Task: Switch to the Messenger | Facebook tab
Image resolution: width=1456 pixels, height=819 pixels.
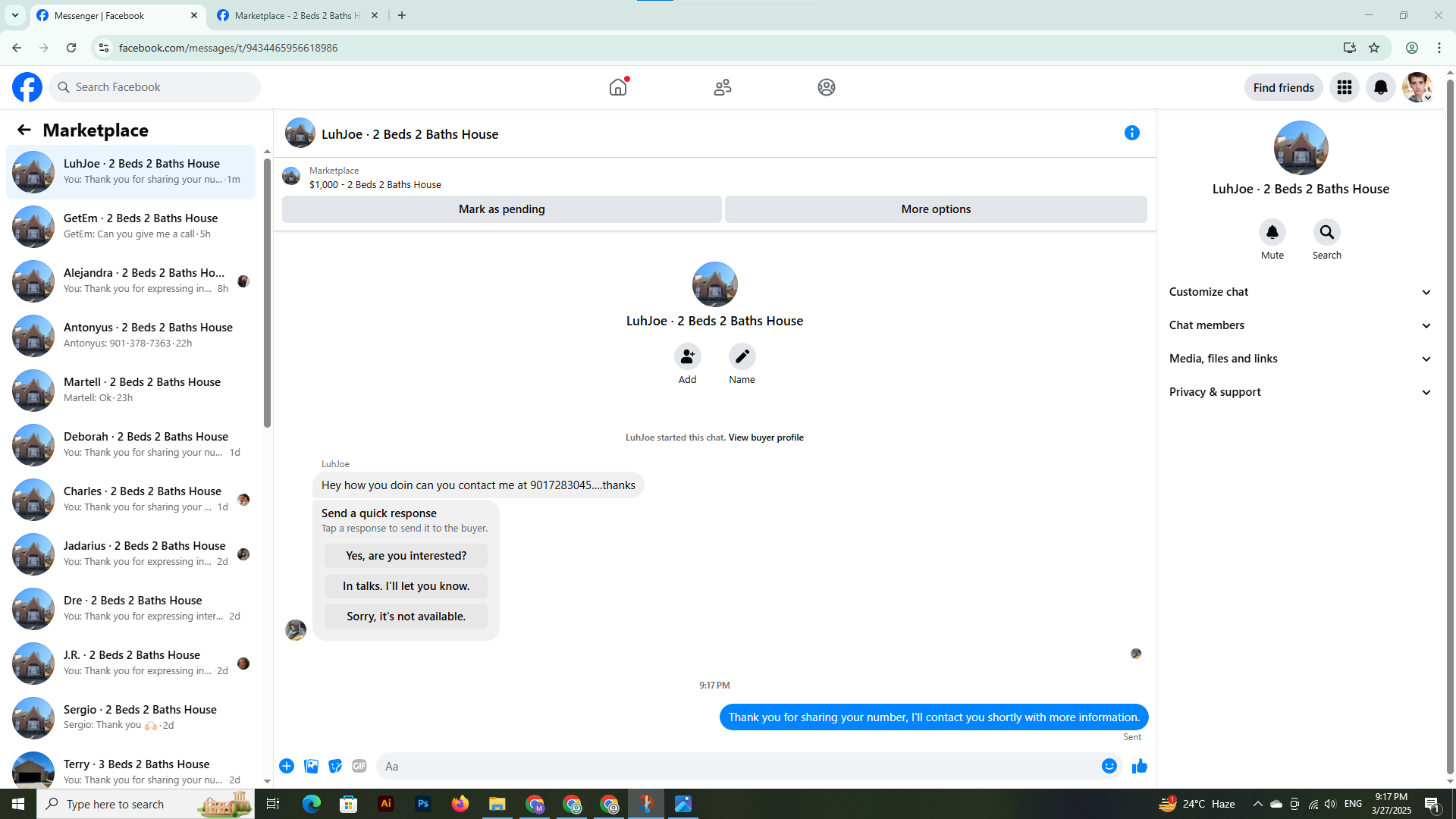Action: tap(118, 16)
